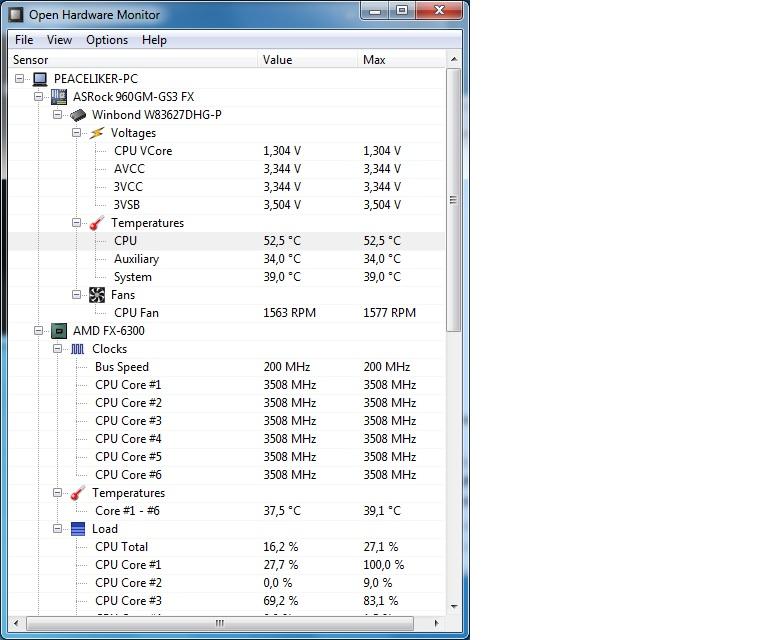Click the chip icon beside Winbond W83627DHG-P

point(78,115)
